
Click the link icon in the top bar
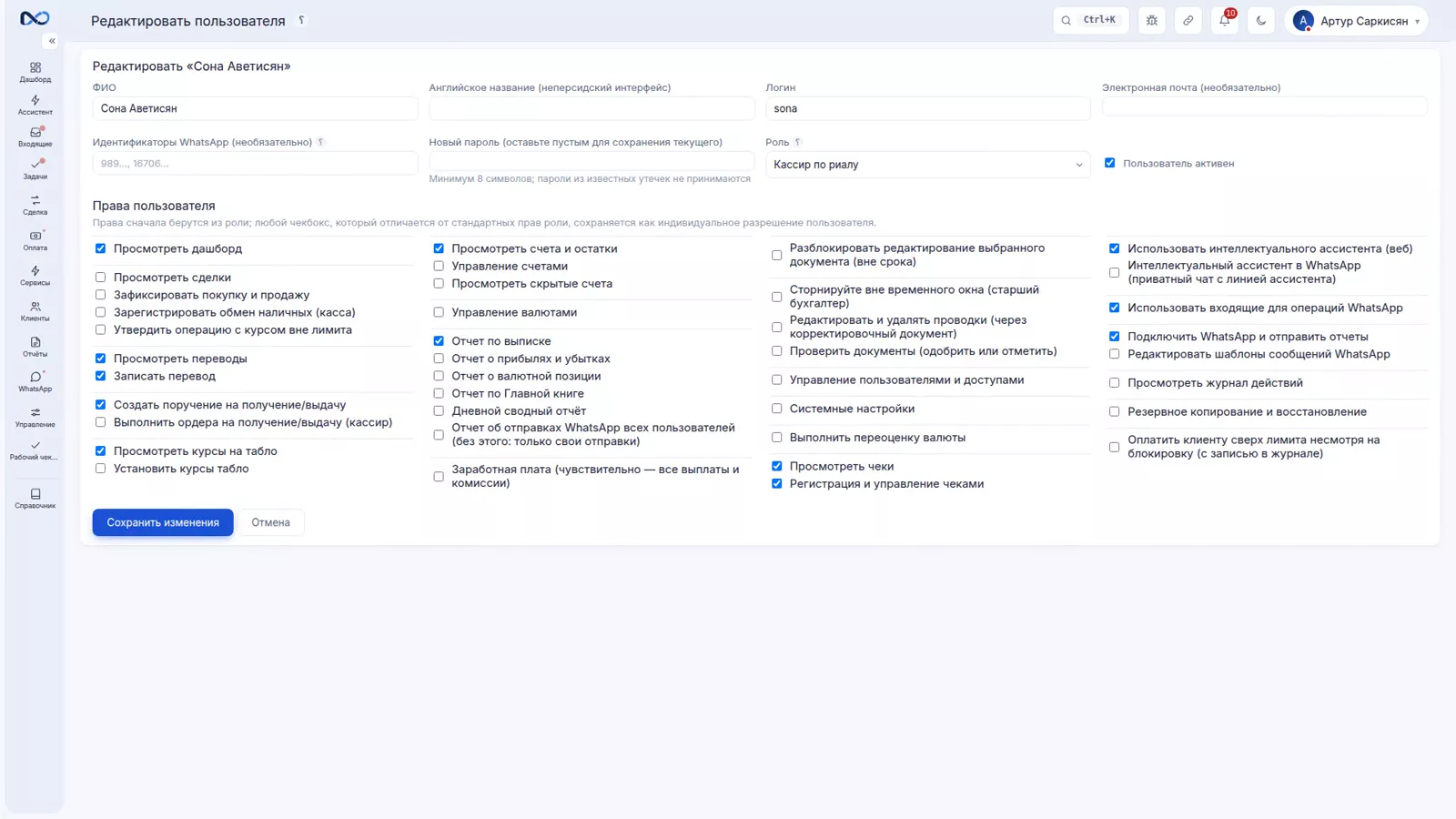point(1188,20)
